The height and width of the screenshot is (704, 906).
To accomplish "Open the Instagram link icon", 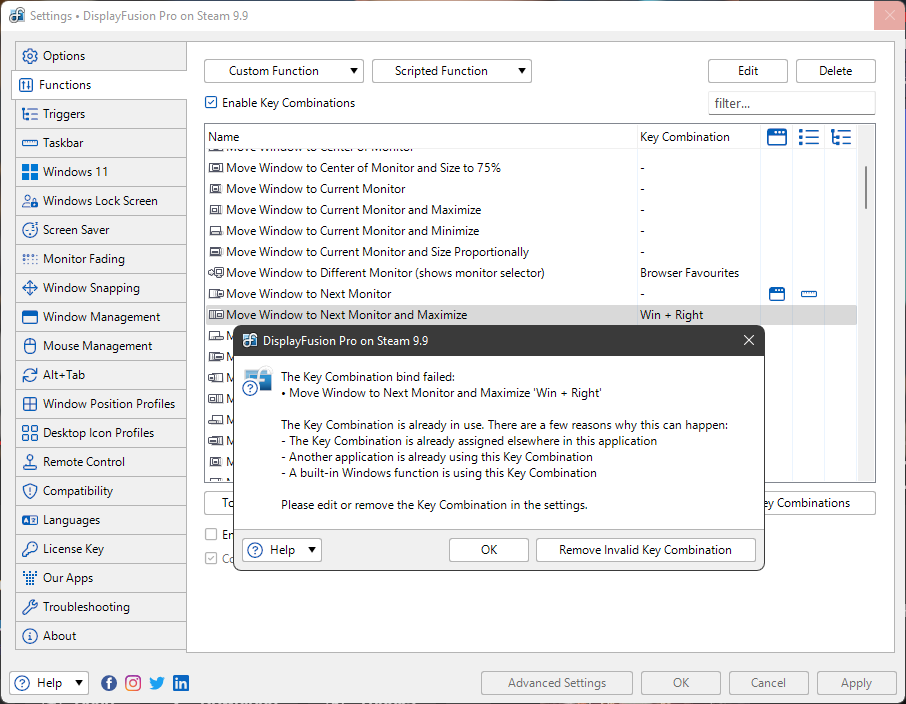I will click(133, 683).
